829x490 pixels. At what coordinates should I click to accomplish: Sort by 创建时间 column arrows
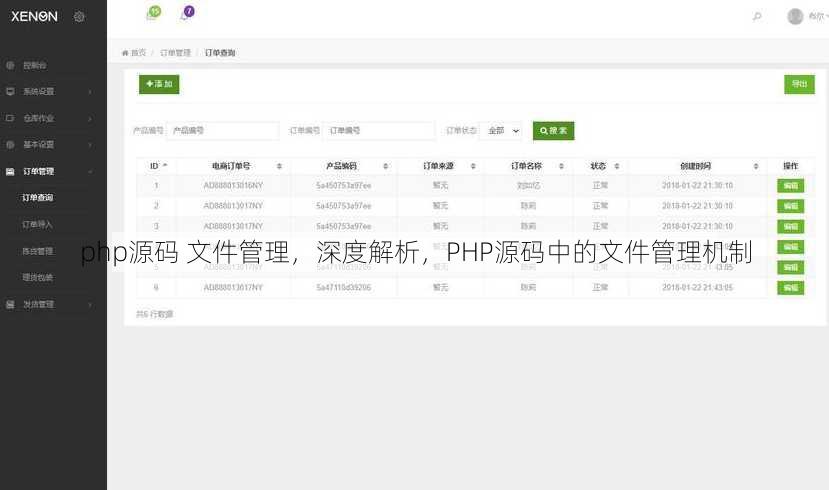pyautogui.click(x=756, y=166)
